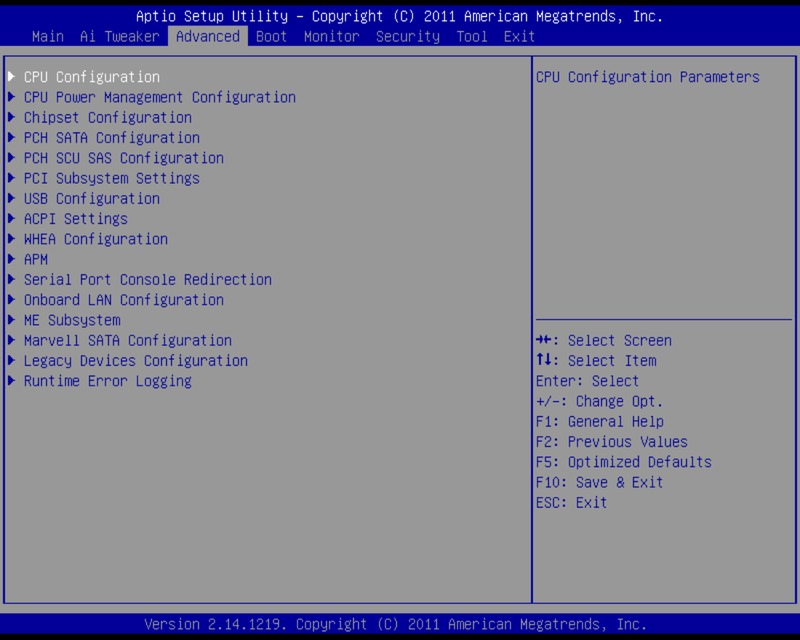Expand the arrow beside Chipset Configuration

[12, 118]
